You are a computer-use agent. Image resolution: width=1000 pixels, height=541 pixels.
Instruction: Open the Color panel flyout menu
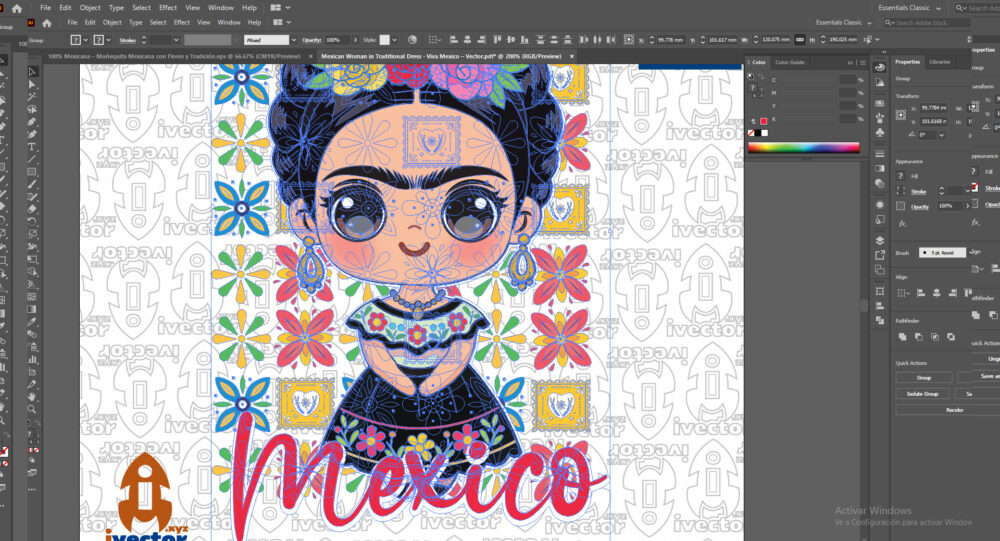click(862, 63)
